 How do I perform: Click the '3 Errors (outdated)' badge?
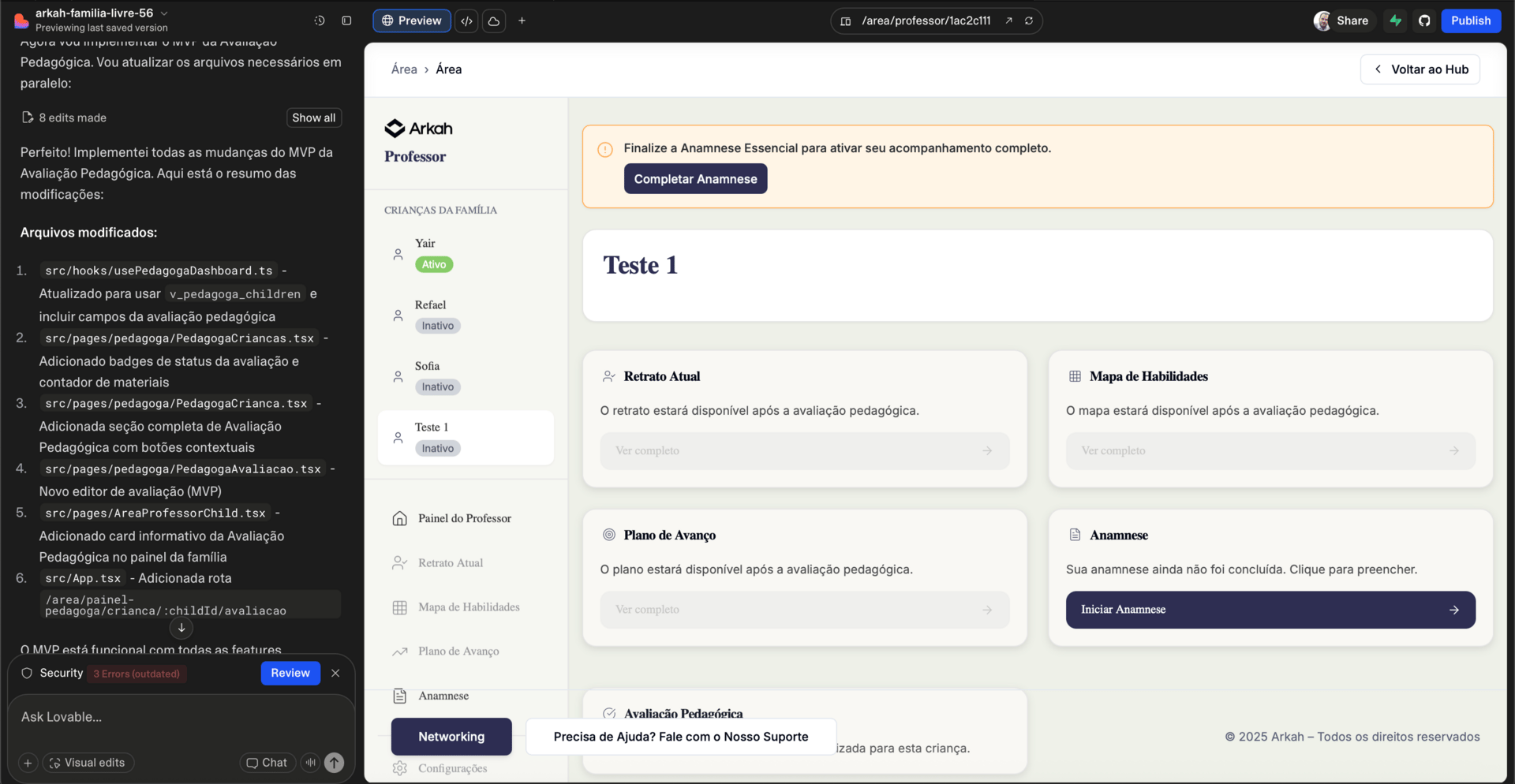[x=137, y=674]
